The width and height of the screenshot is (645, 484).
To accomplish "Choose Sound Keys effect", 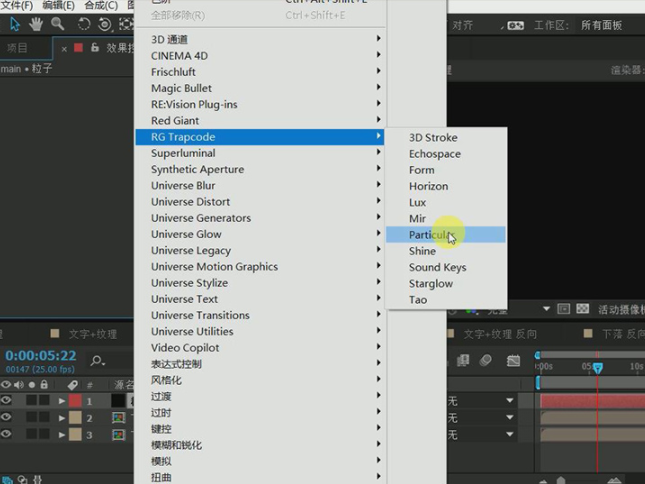I will (x=445, y=267).
